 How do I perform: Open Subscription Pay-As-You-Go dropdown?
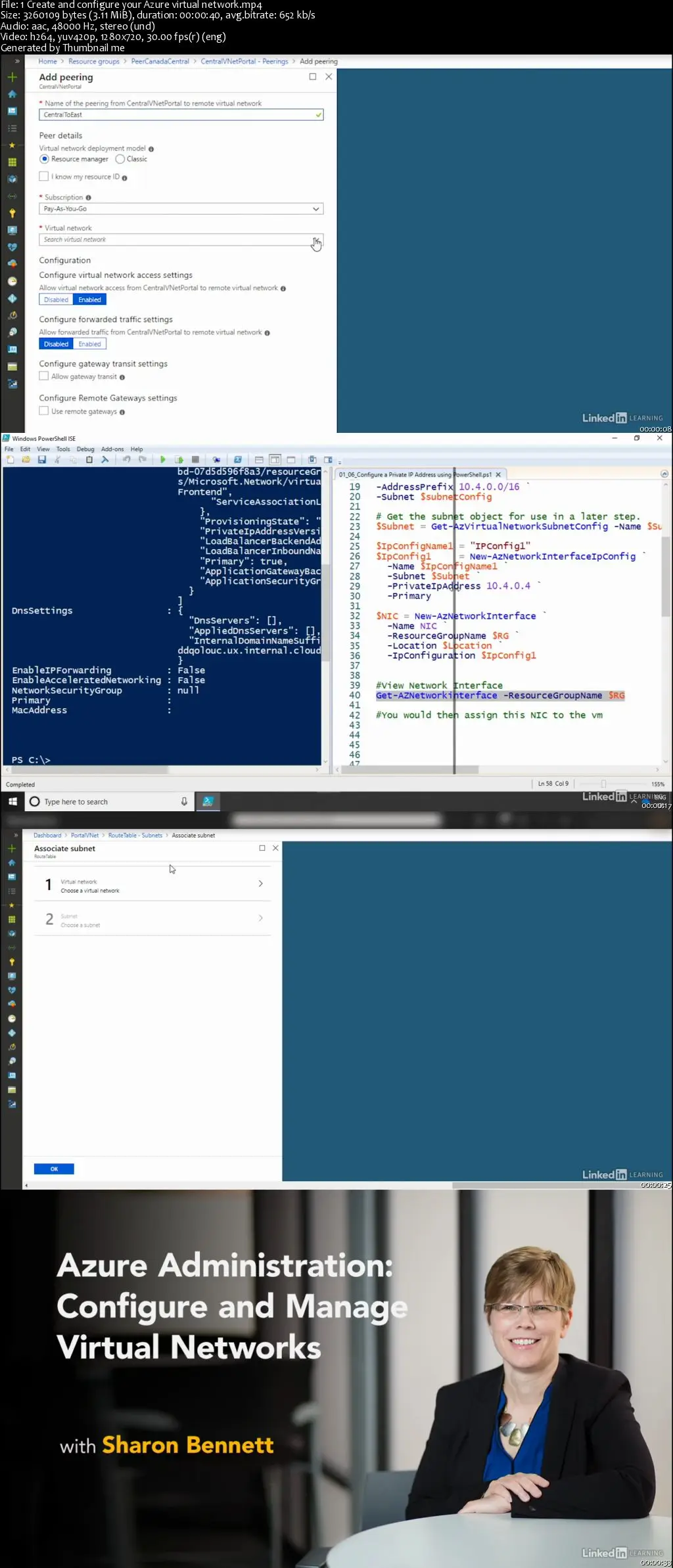coord(181,209)
